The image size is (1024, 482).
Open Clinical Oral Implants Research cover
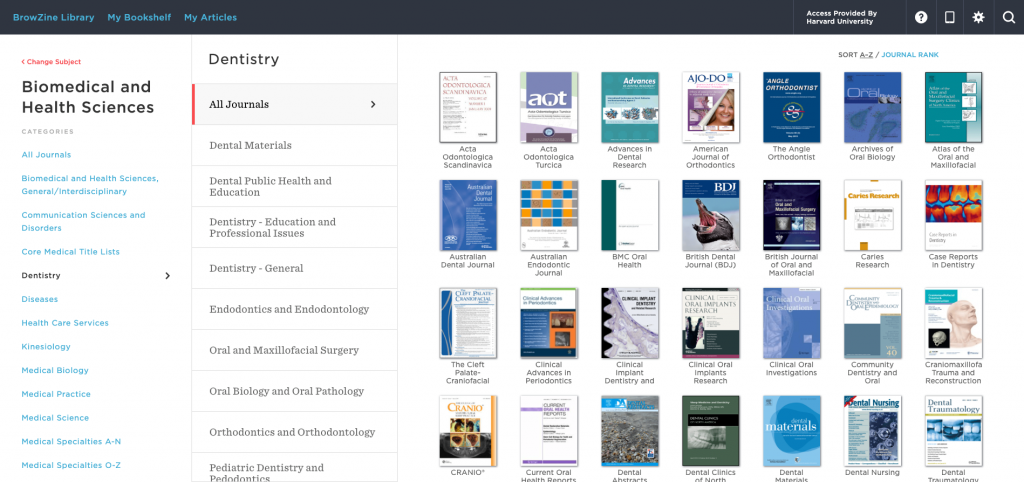711,323
